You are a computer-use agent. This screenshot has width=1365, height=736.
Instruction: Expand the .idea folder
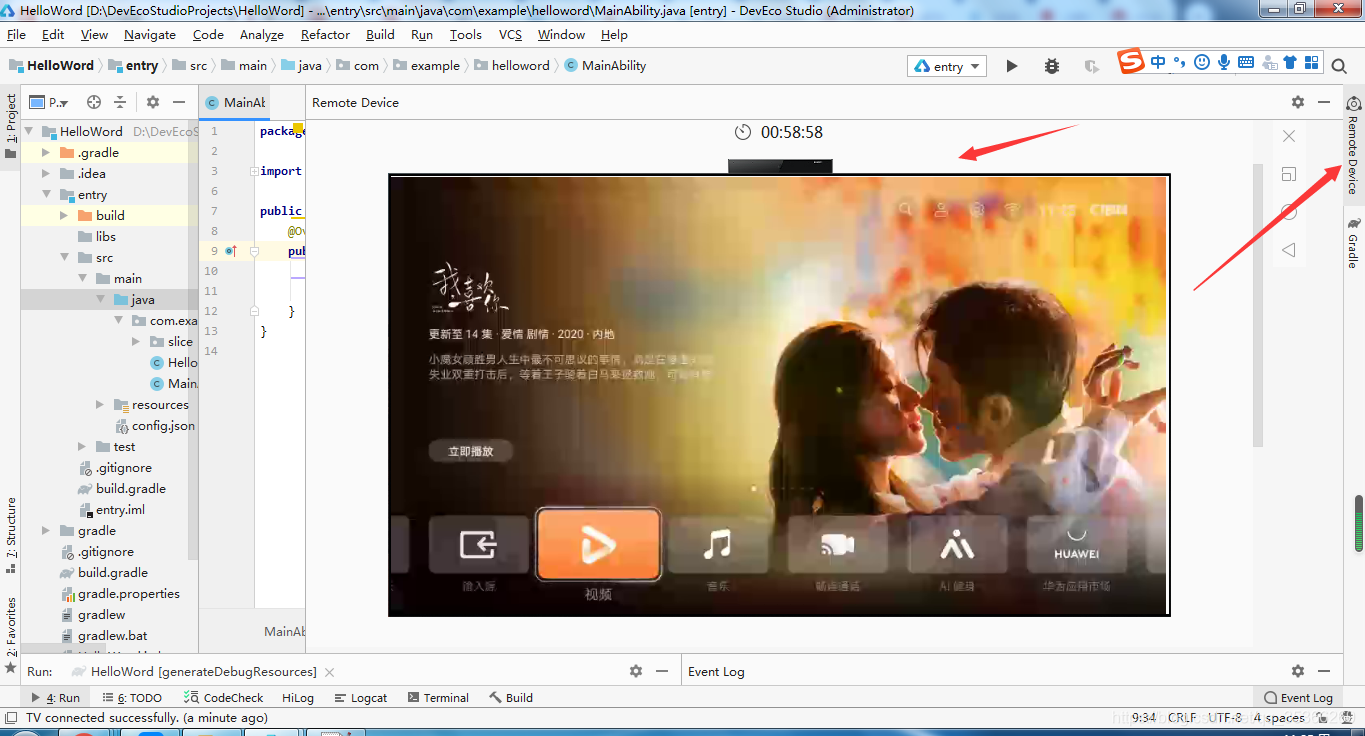[x=47, y=174]
